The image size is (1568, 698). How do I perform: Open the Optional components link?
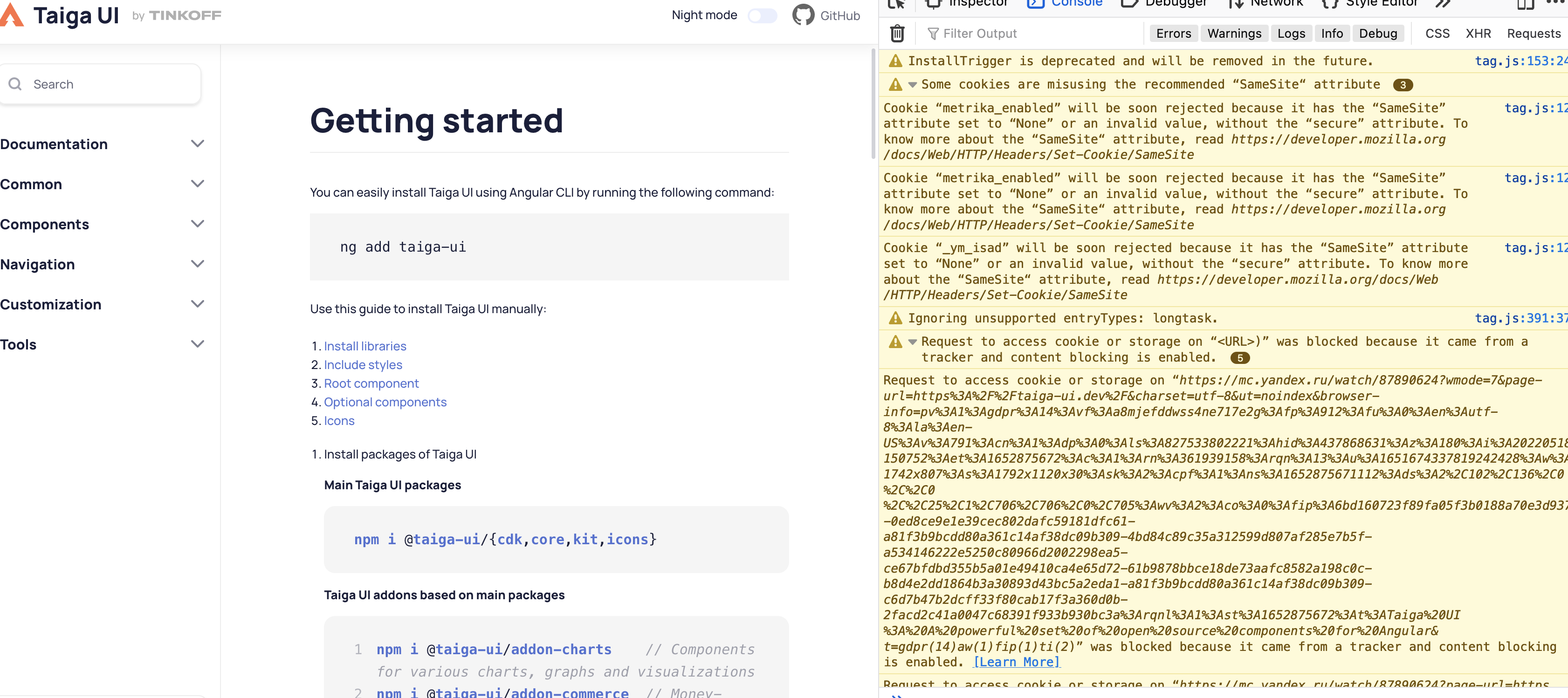tap(385, 402)
